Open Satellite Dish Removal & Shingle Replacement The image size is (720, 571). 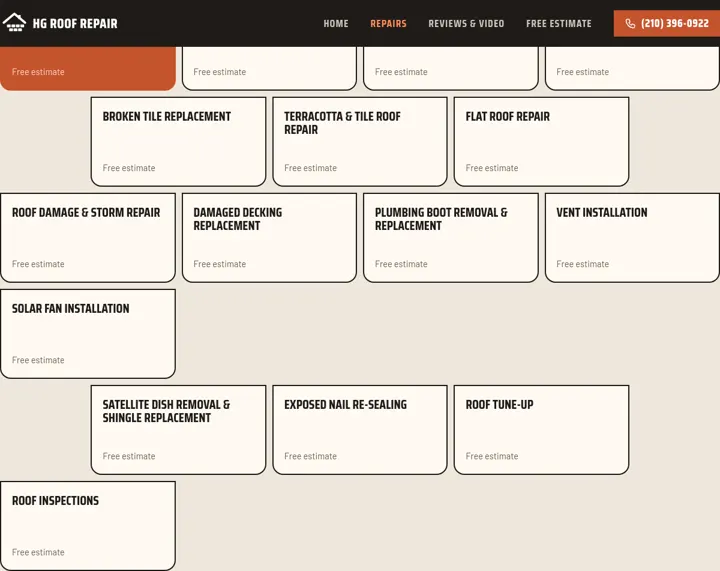pos(178,430)
